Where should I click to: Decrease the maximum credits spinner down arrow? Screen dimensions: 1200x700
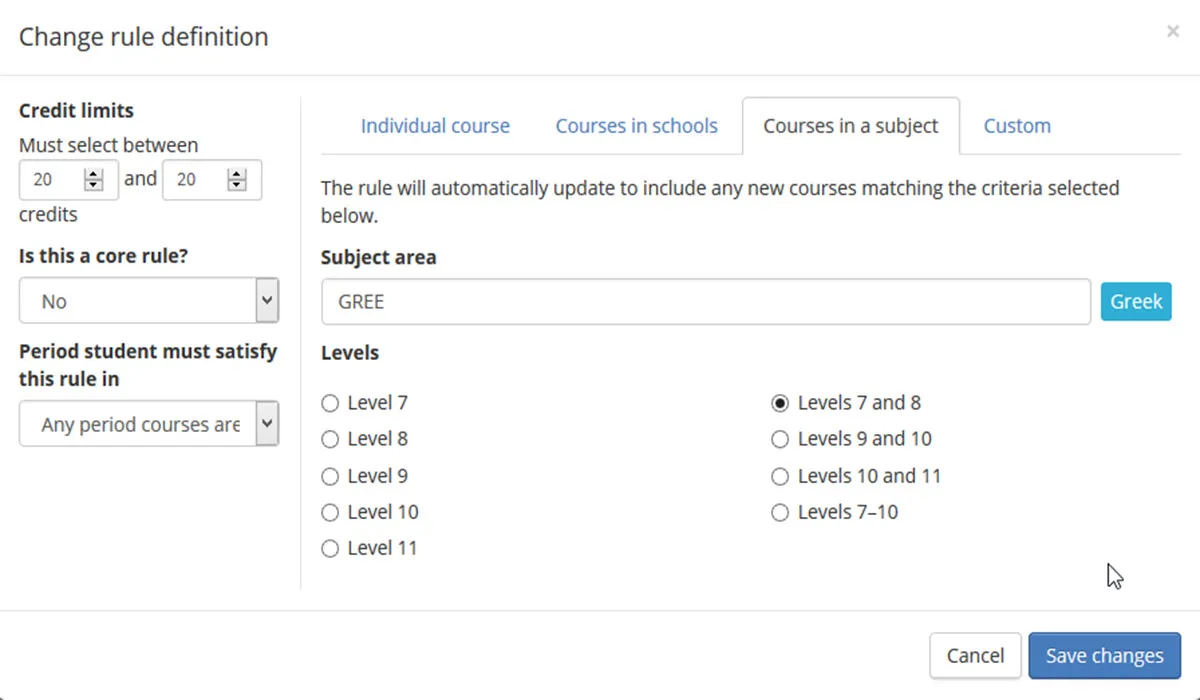(237, 185)
